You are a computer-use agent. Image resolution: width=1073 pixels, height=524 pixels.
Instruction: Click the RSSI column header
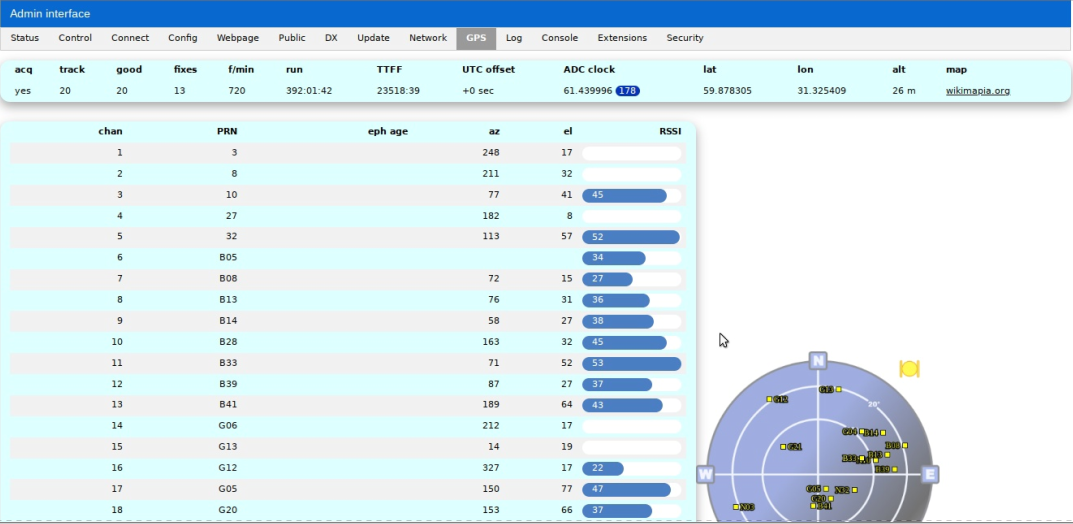pyautogui.click(x=669, y=131)
